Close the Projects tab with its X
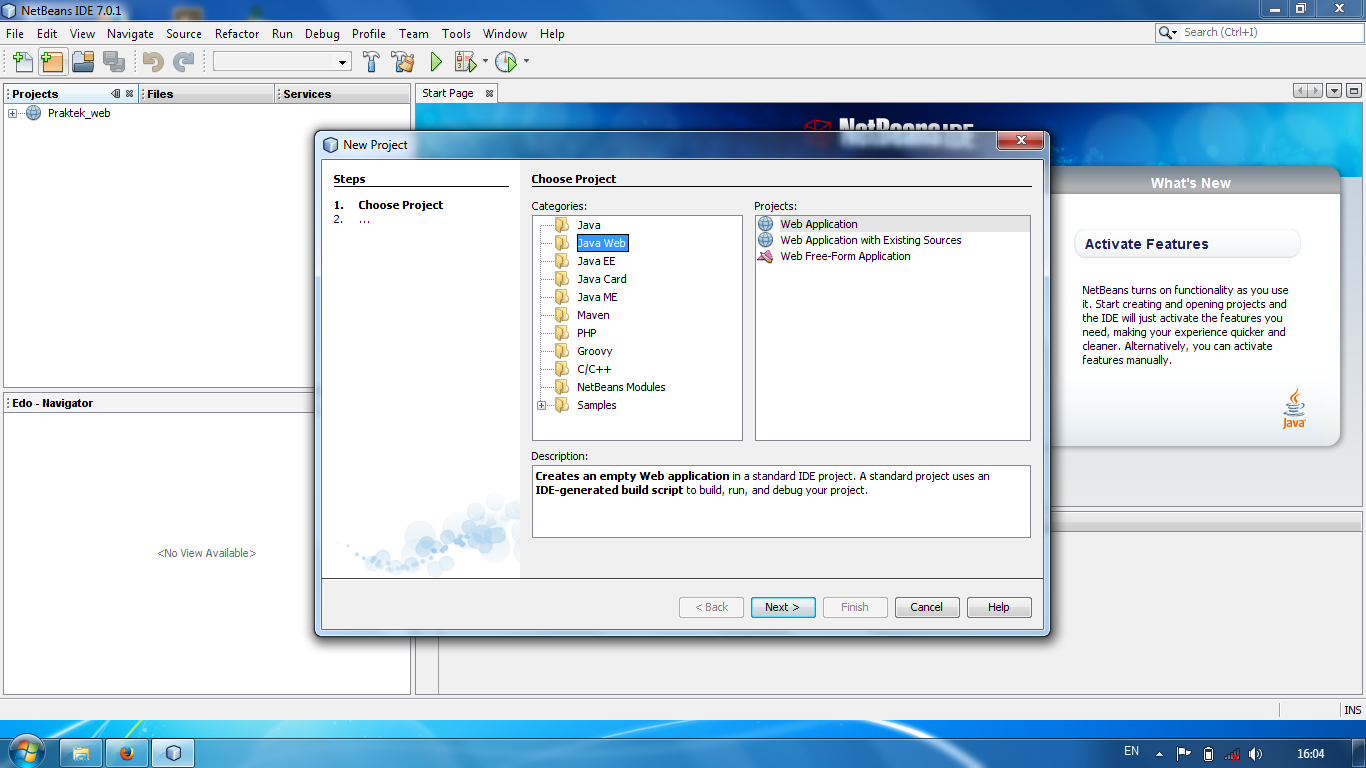Screen dimensions: 1366x768 click(x=129, y=93)
